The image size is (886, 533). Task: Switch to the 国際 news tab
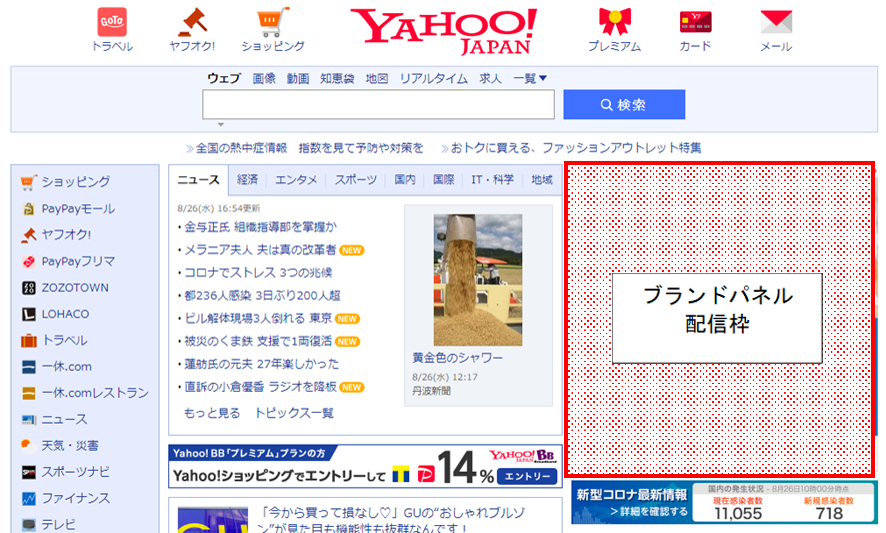(444, 180)
